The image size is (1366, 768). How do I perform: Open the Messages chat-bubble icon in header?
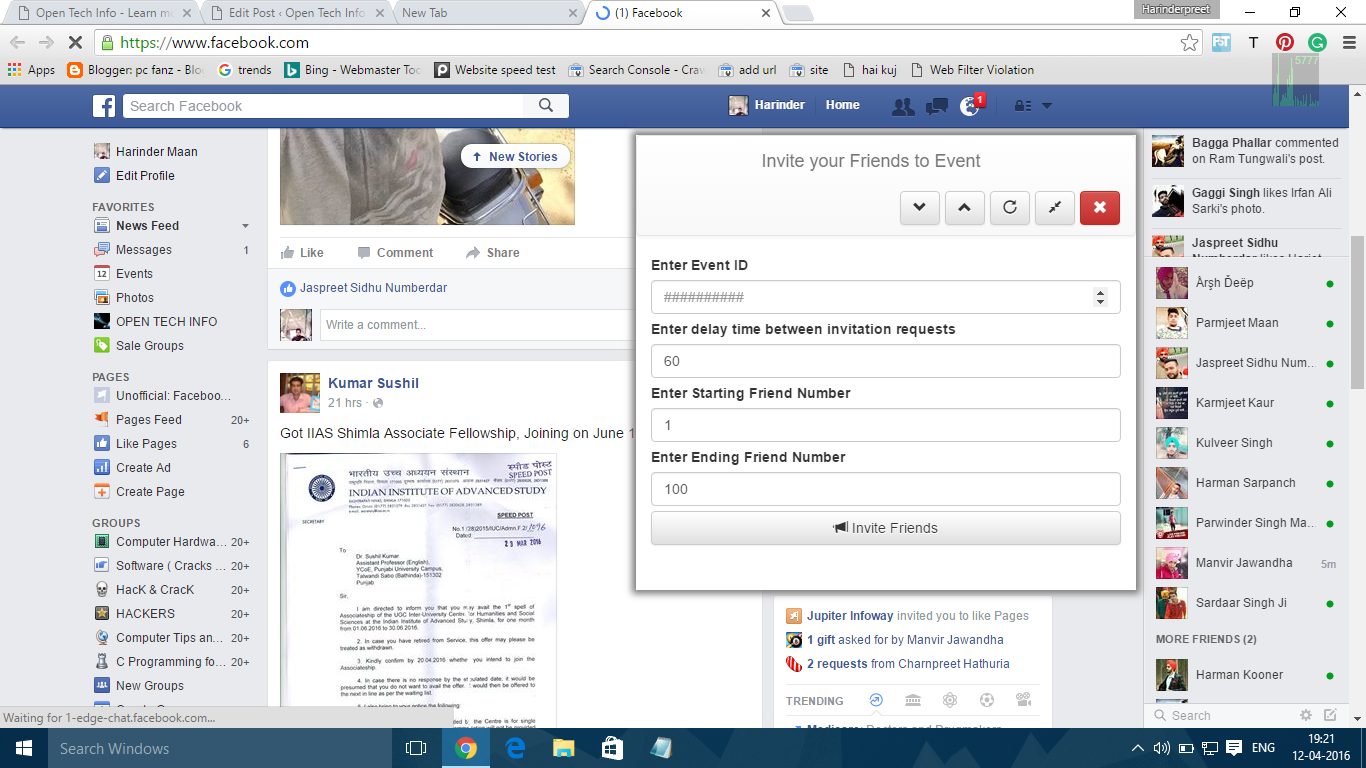[937, 106]
